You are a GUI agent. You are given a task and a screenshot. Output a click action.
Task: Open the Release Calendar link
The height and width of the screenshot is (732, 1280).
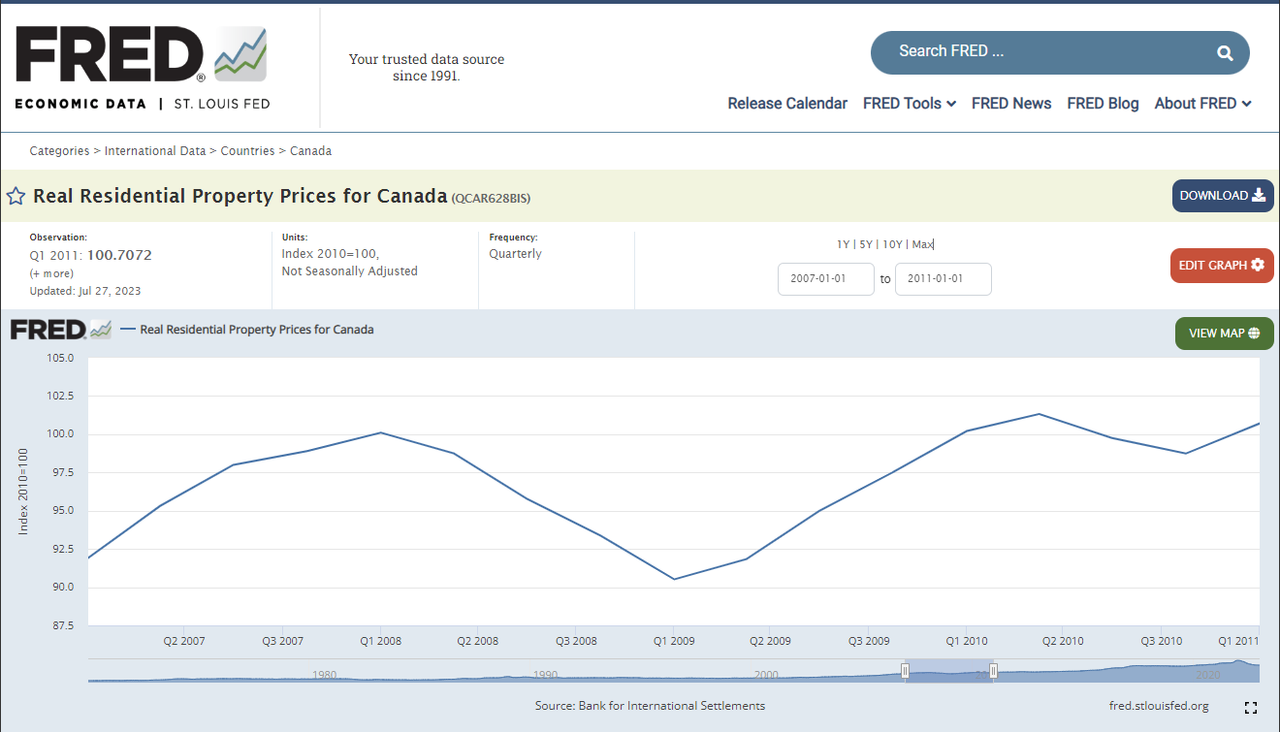pos(787,103)
